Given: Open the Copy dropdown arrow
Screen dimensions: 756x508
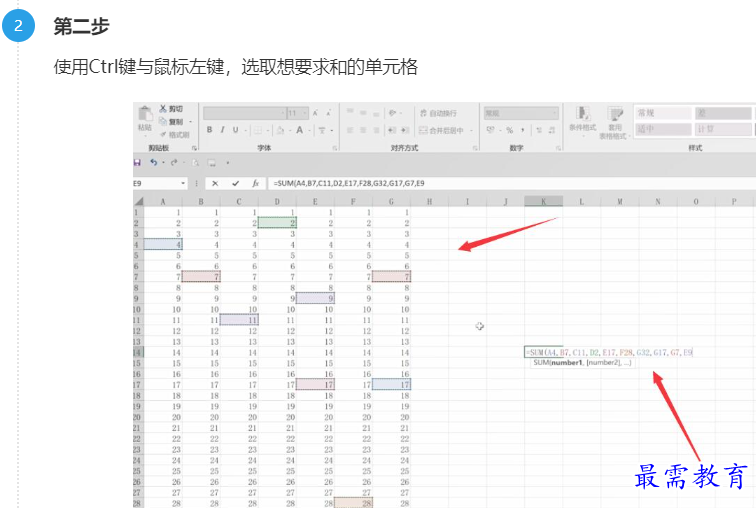Looking at the screenshot, I should [190, 122].
